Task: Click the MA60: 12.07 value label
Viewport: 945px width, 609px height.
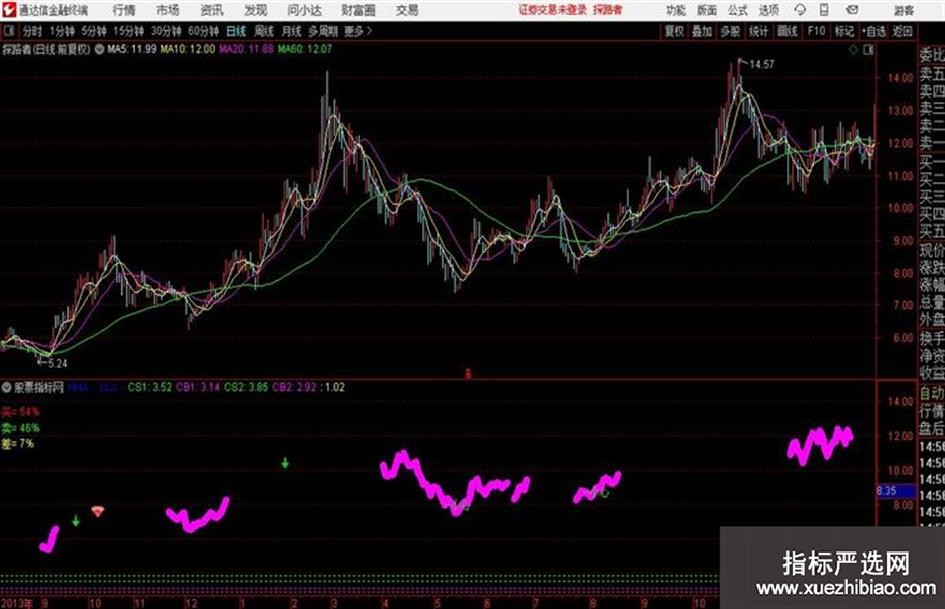Action: pos(305,49)
